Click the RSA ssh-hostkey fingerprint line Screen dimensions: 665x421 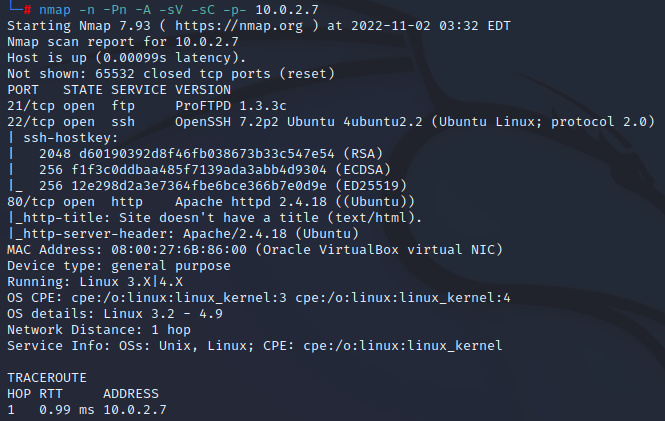pyautogui.click(x=183, y=154)
